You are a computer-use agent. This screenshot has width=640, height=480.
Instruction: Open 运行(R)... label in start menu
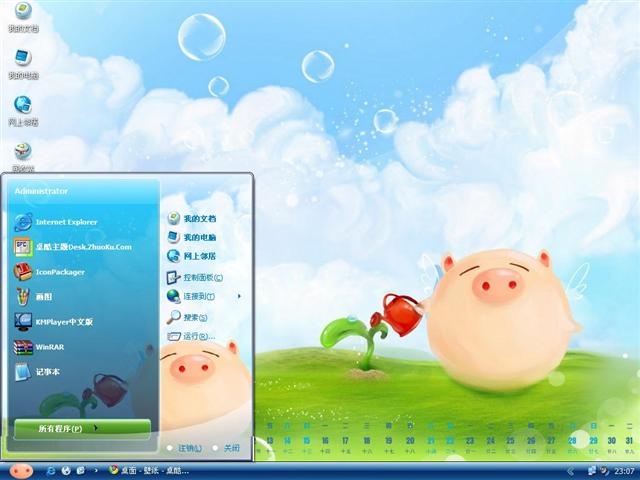(199, 336)
